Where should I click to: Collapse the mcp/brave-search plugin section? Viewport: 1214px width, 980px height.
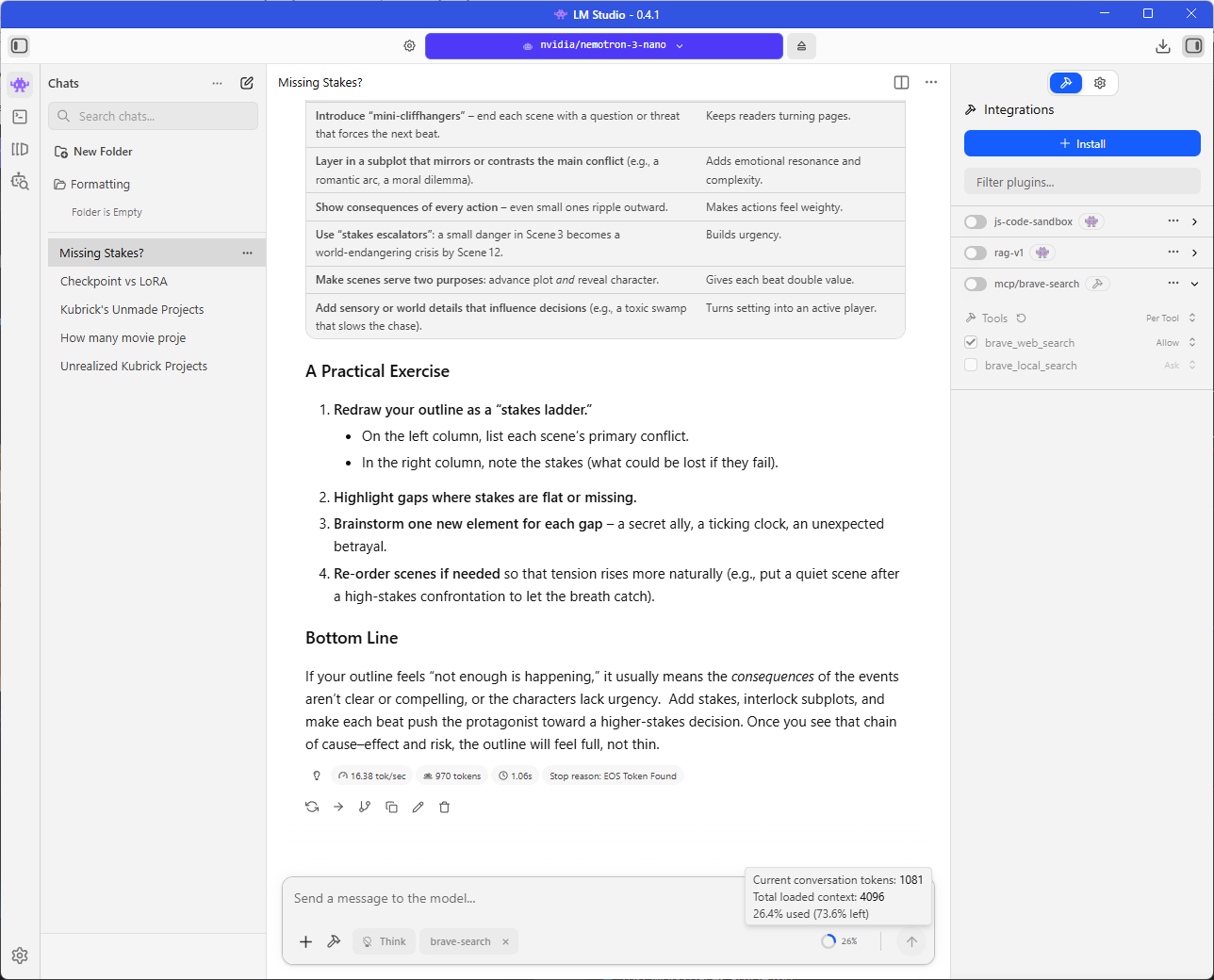tap(1194, 284)
